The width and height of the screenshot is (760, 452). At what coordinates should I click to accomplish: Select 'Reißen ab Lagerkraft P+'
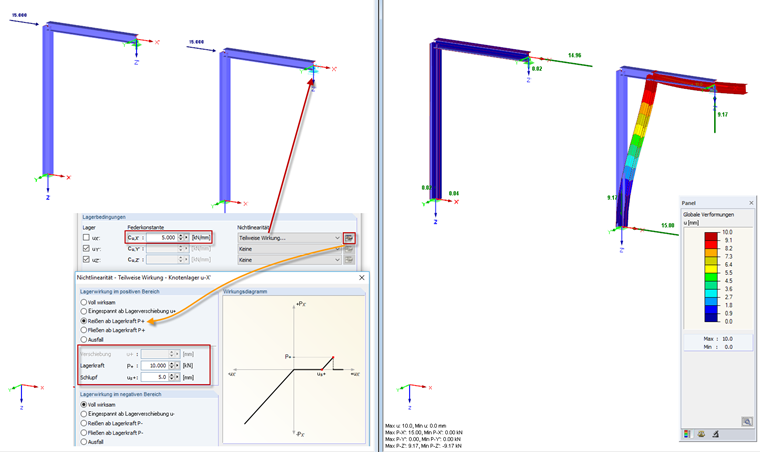[x=84, y=321]
